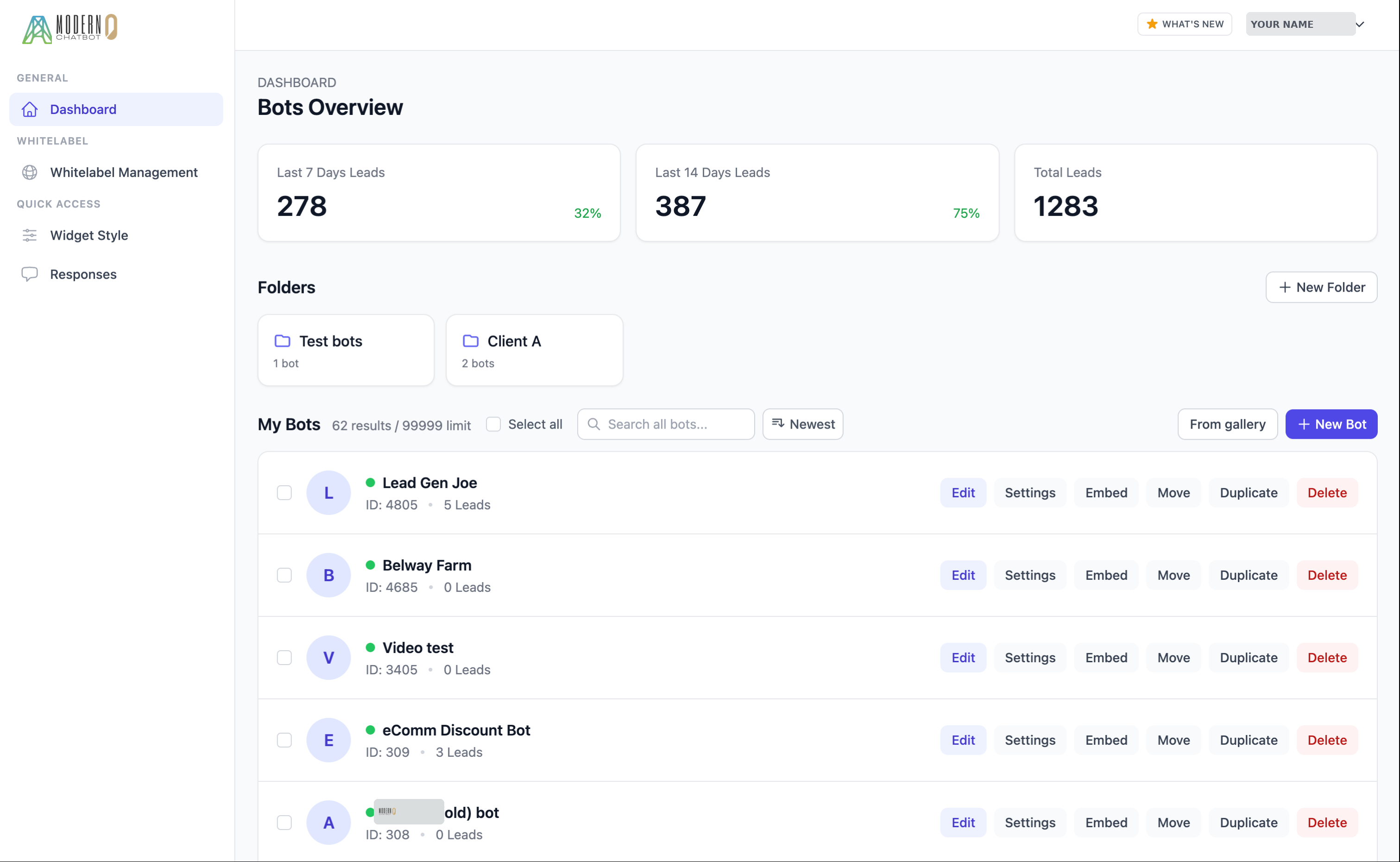Select the Dashboard home icon
The height and width of the screenshot is (862, 1400).
29,109
